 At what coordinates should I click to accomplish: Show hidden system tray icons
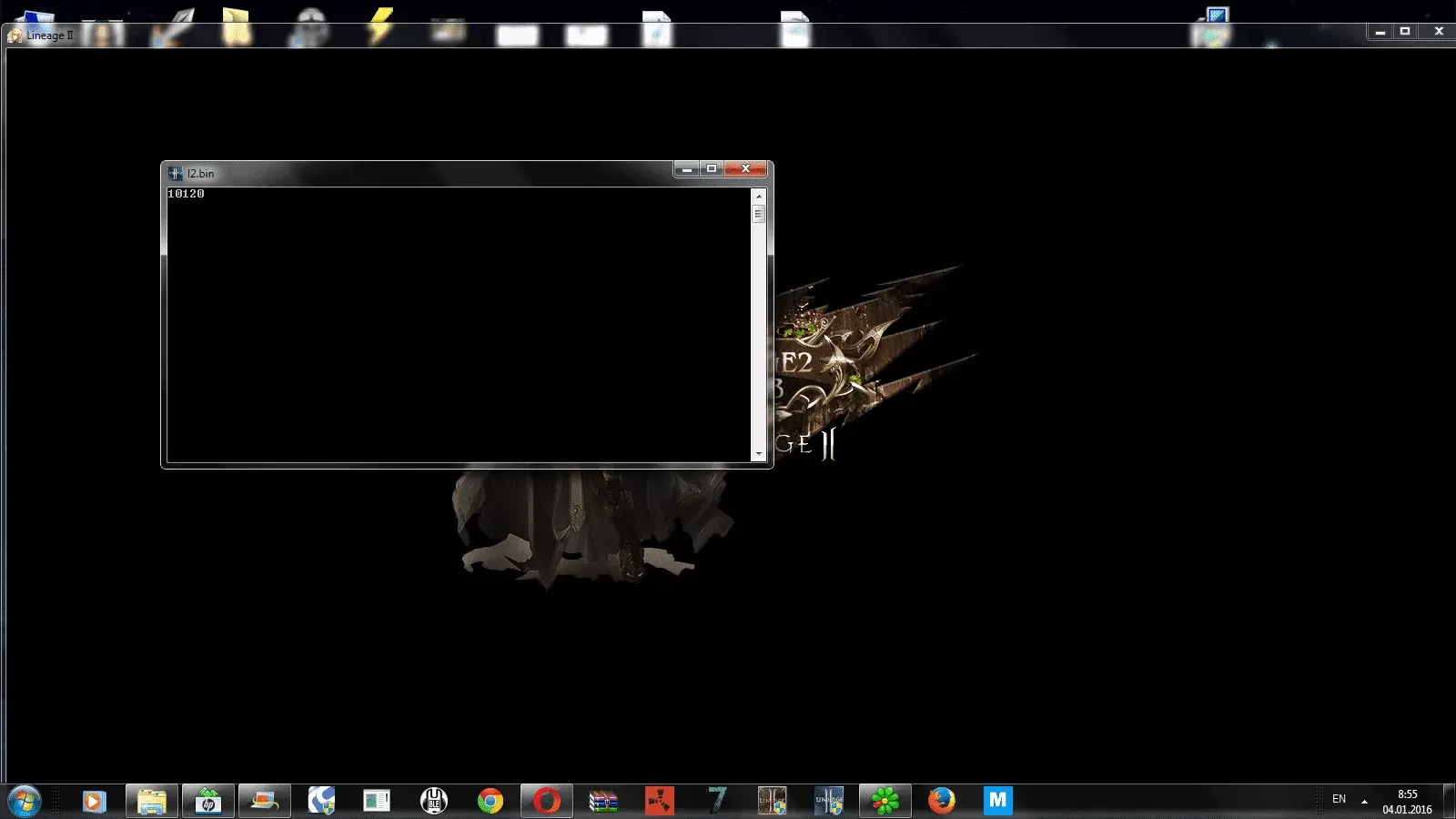point(1364,801)
